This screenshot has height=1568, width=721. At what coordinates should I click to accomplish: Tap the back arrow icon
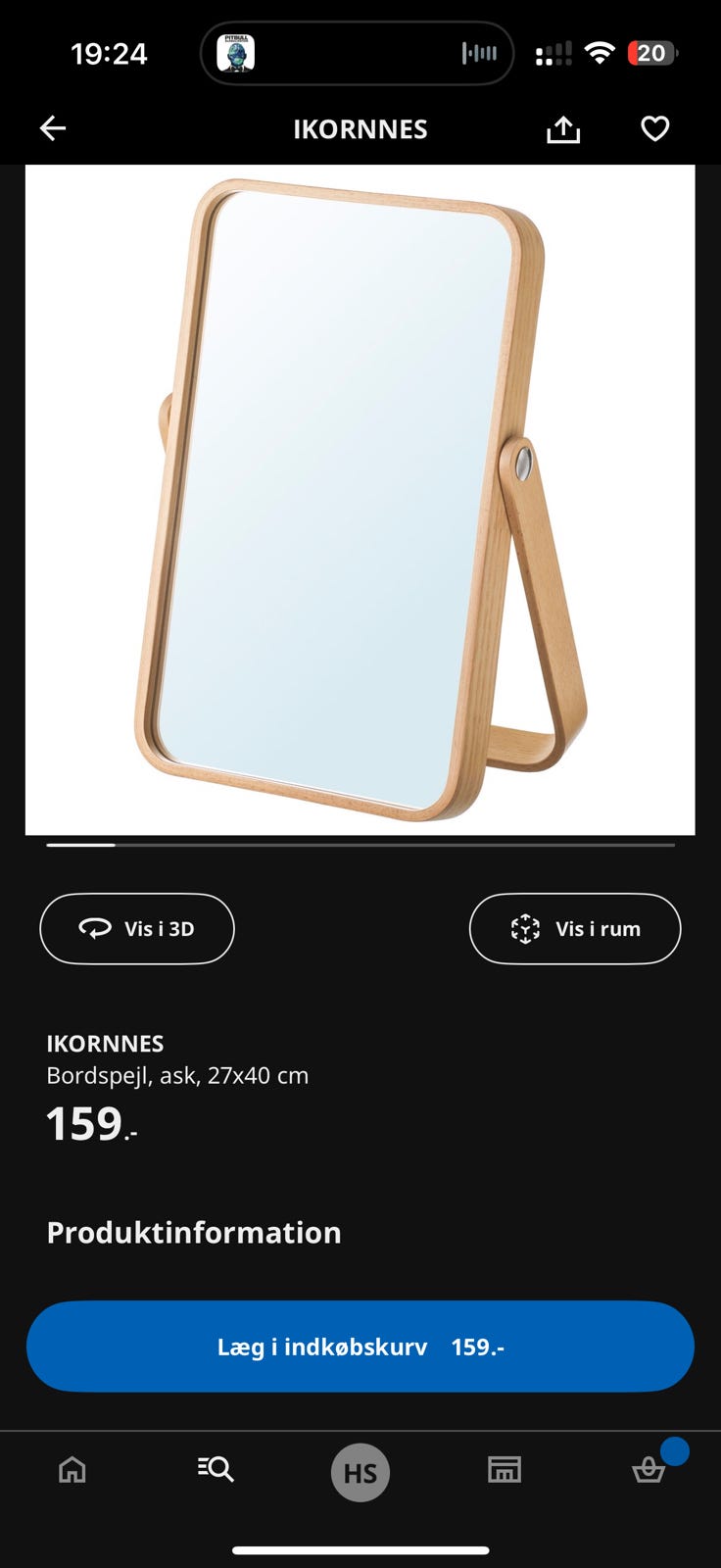[53, 128]
